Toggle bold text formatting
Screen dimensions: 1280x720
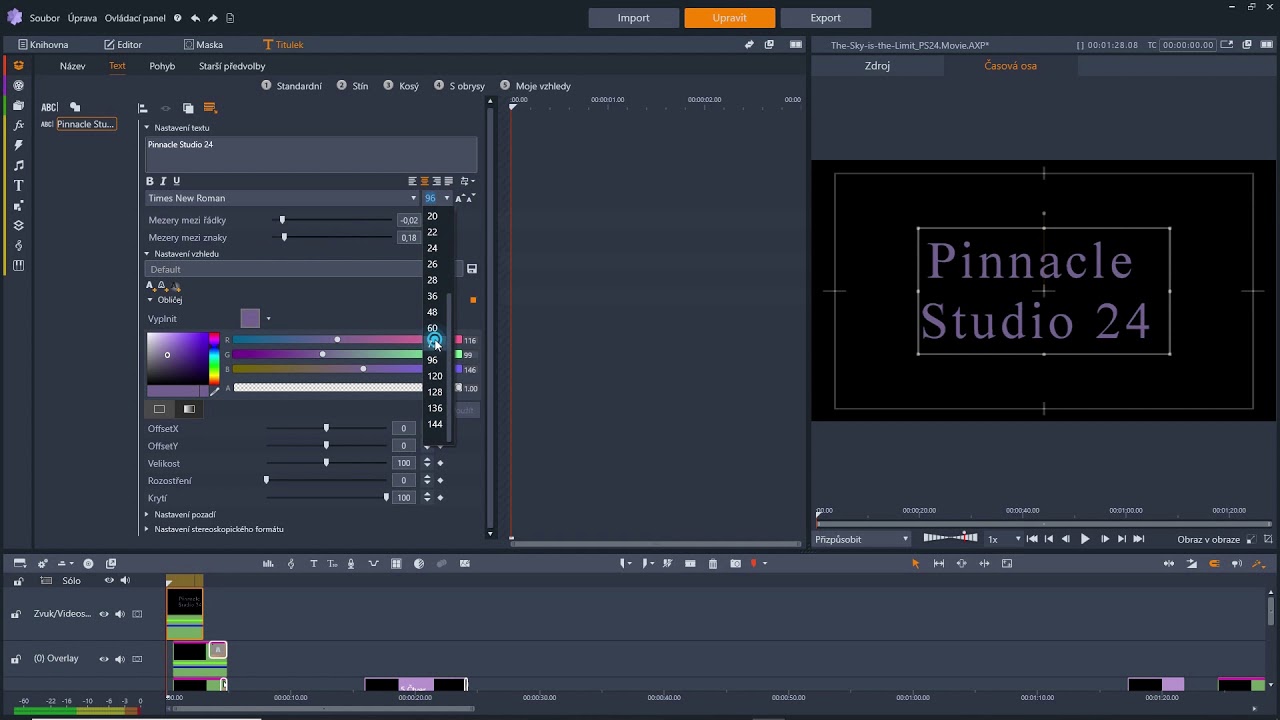(150, 181)
